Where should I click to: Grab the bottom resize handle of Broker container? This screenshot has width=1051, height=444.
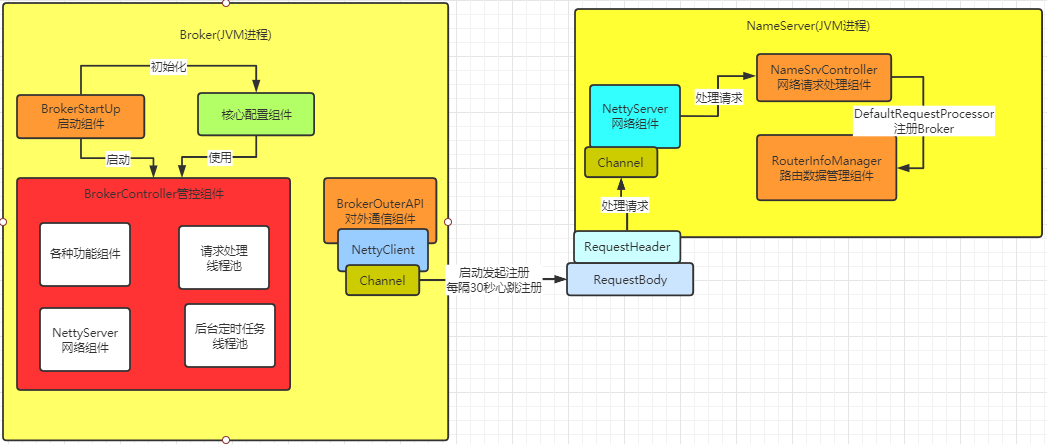coord(225,440)
